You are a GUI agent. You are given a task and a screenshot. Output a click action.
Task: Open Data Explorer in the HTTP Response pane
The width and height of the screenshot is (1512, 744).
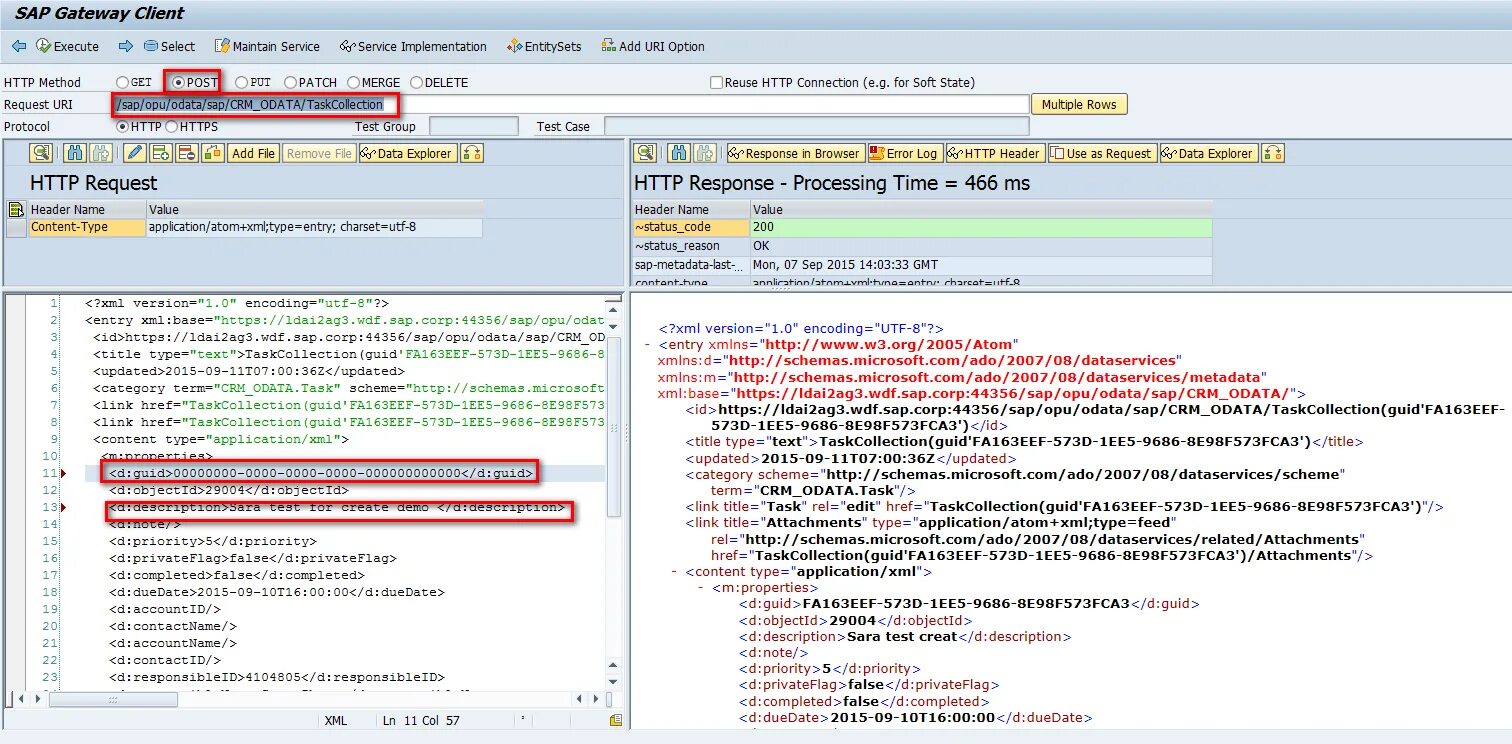pos(1208,153)
